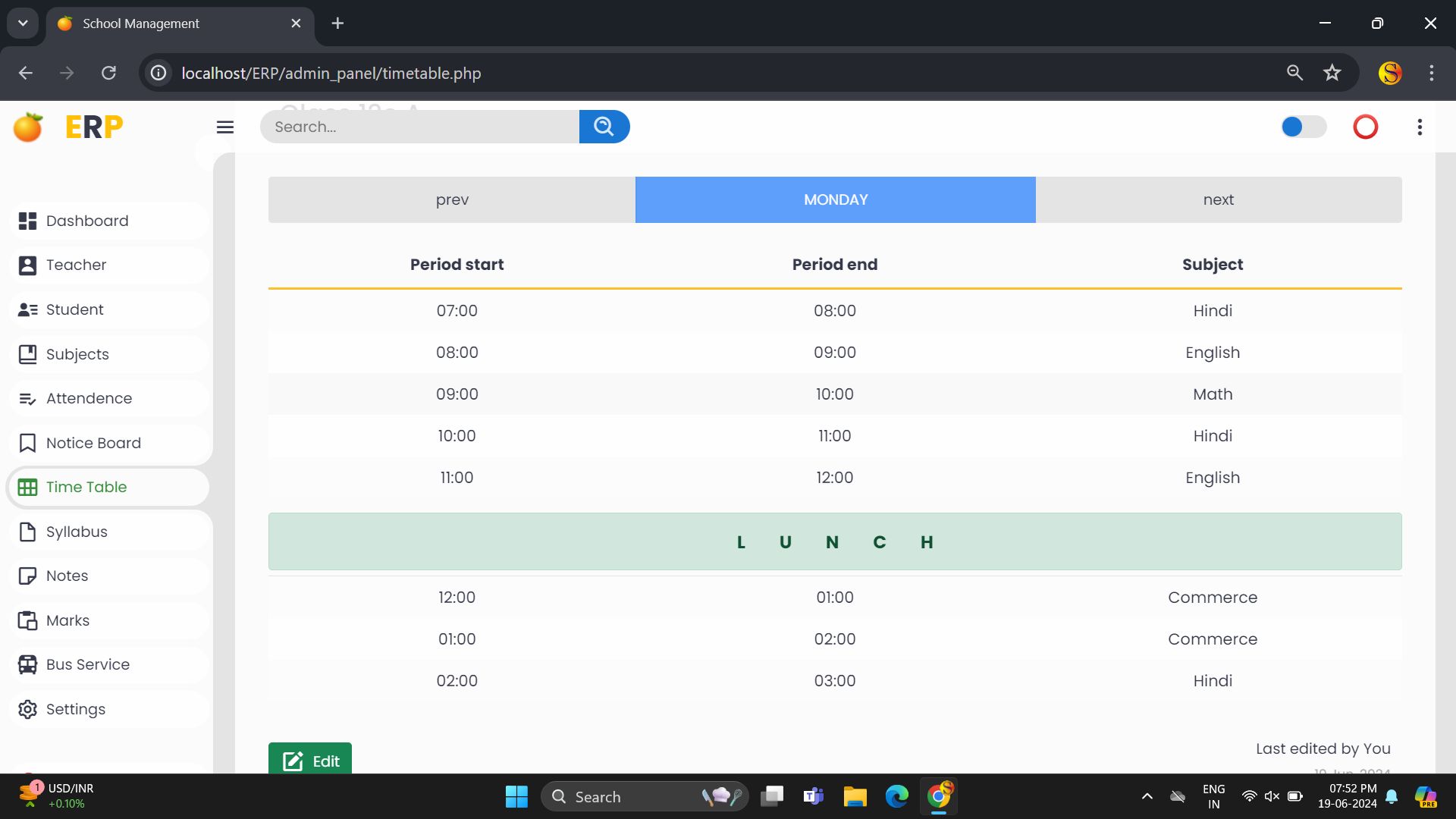Expand Chrome's tab search dropdown arrow

pos(23,23)
